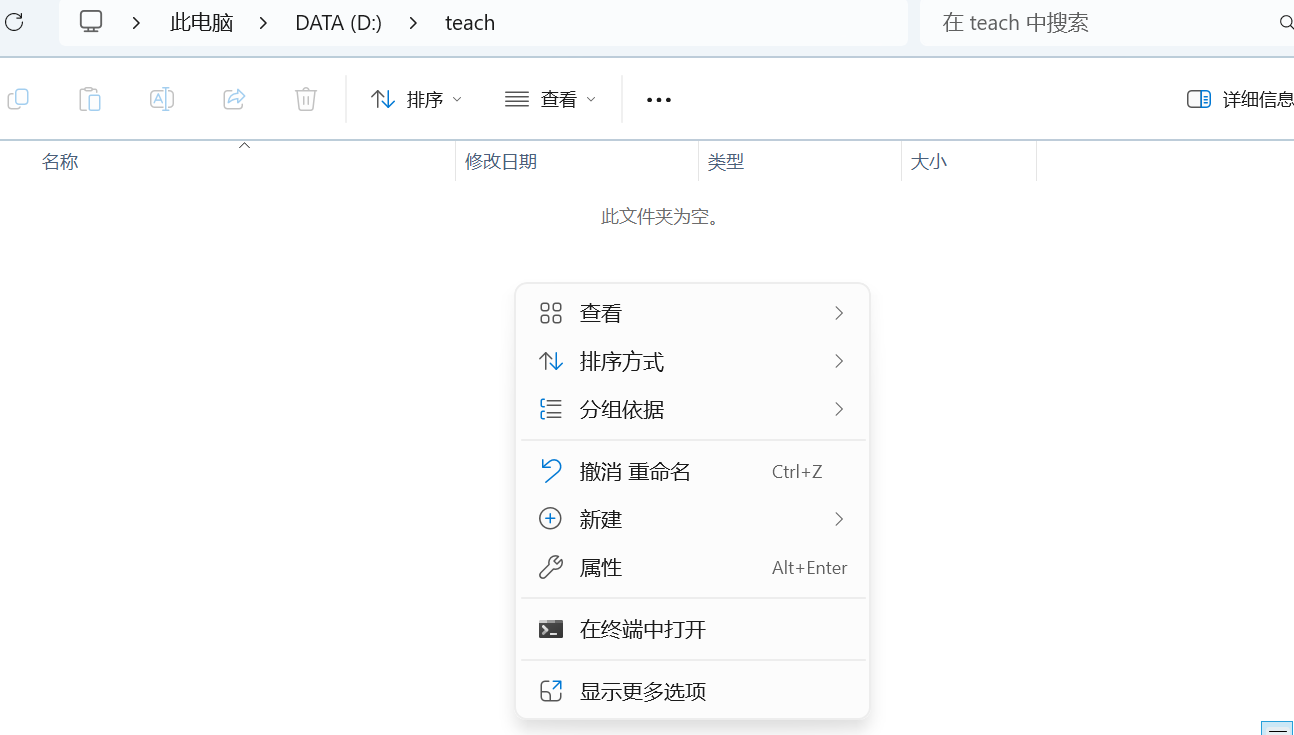The width and height of the screenshot is (1294, 735).
Task: Expand the 新建 submenu arrow
Action: coord(839,519)
